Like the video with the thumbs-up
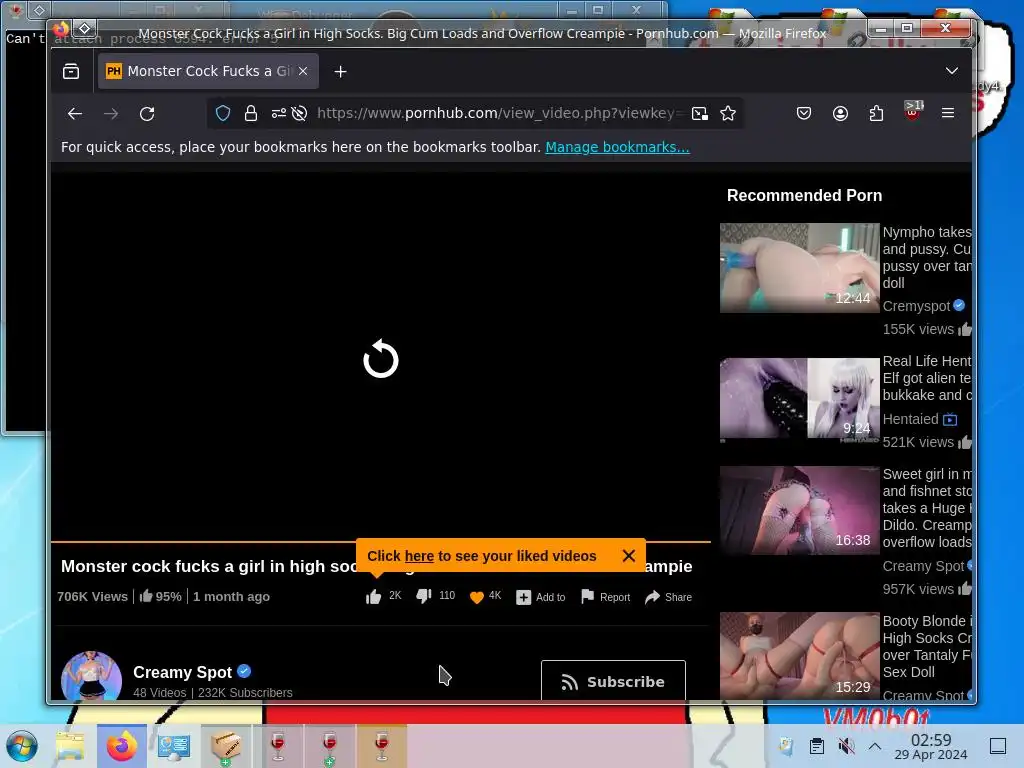This screenshot has height=768, width=1024. pos(374,596)
